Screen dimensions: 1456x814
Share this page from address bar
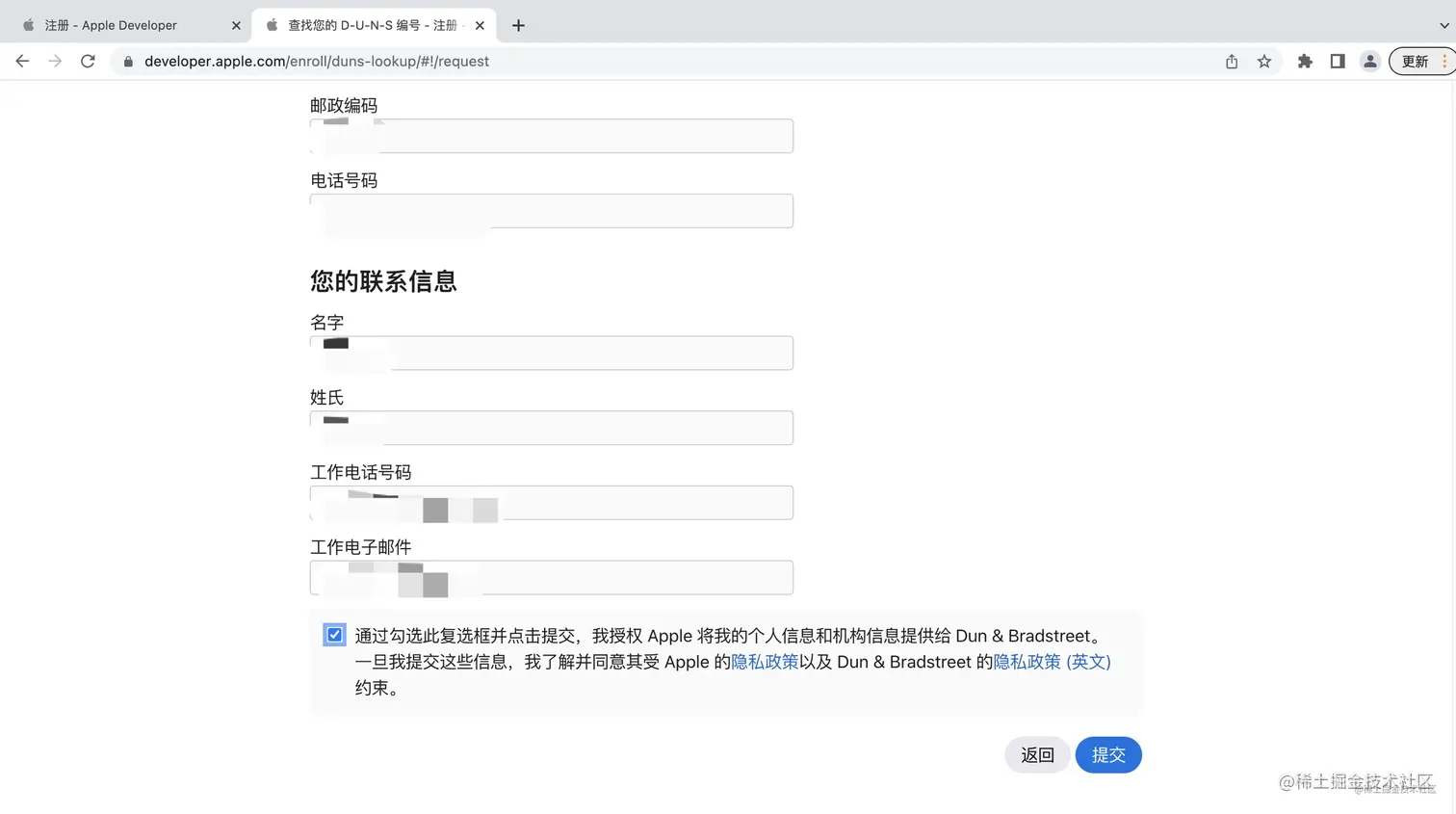[1232, 62]
